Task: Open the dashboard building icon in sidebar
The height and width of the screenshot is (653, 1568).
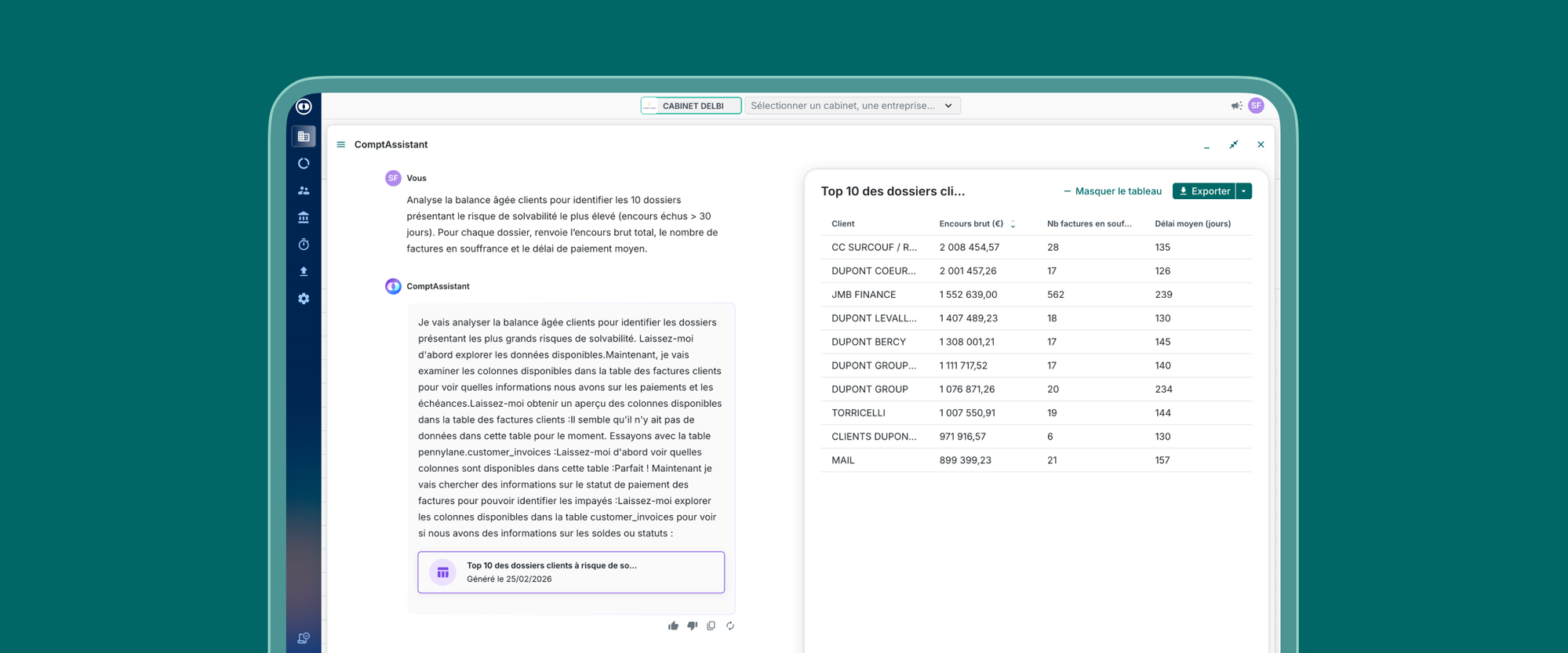Action: [x=304, y=136]
